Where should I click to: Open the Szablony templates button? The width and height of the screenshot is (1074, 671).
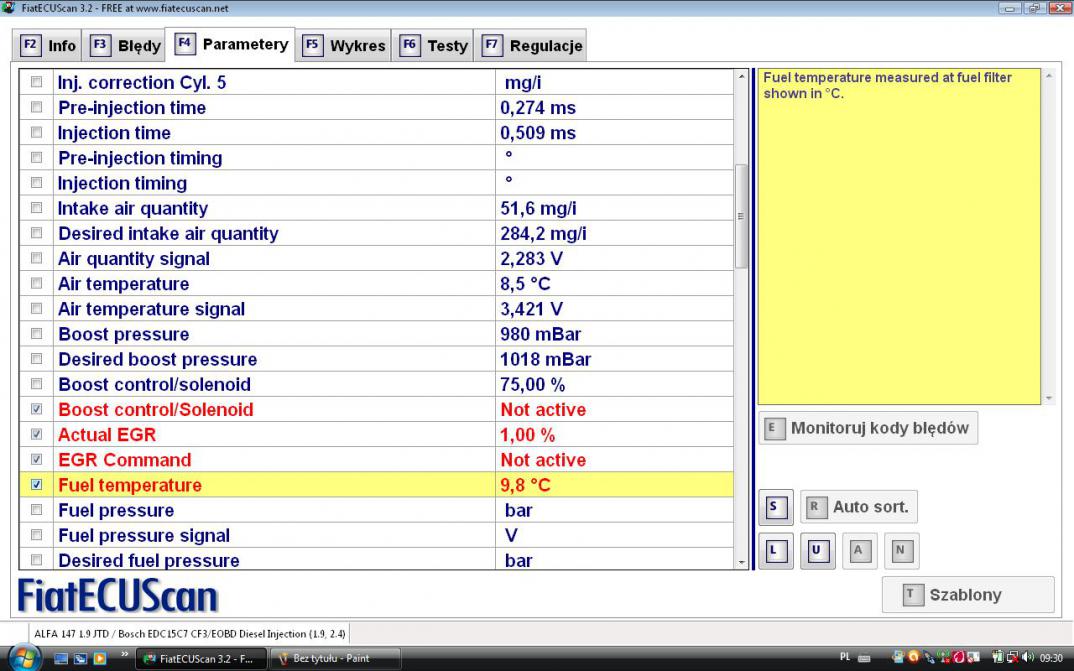(967, 595)
